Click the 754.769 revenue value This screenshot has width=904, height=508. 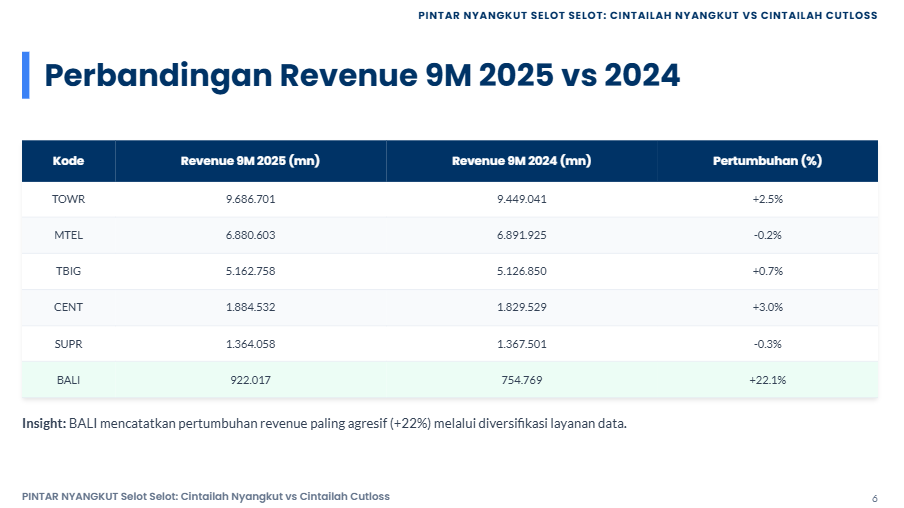(522, 380)
